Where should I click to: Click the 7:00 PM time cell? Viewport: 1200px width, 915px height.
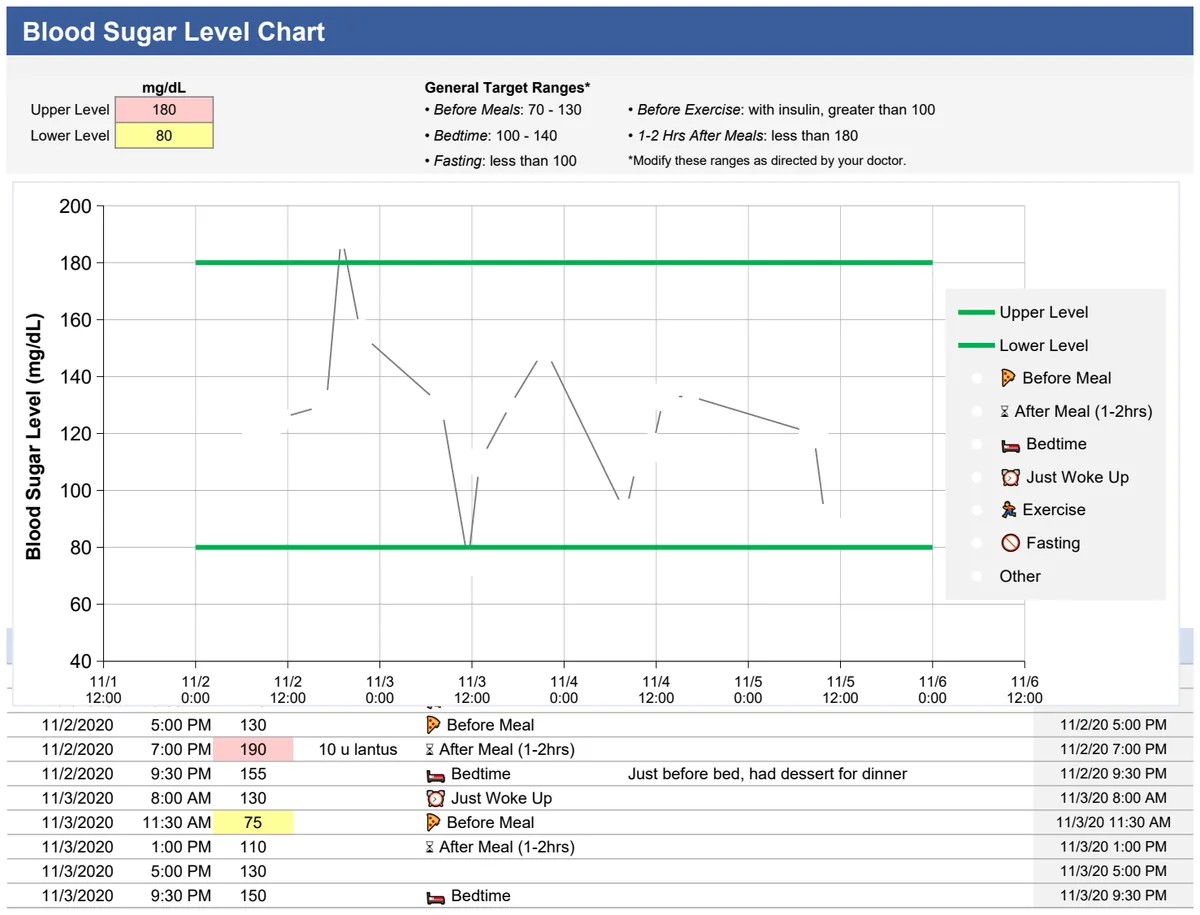pyautogui.click(x=180, y=749)
